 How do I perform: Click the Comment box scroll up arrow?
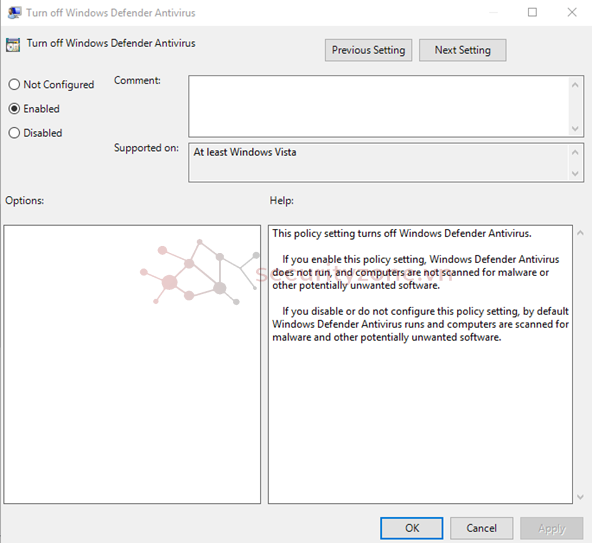[575, 85]
